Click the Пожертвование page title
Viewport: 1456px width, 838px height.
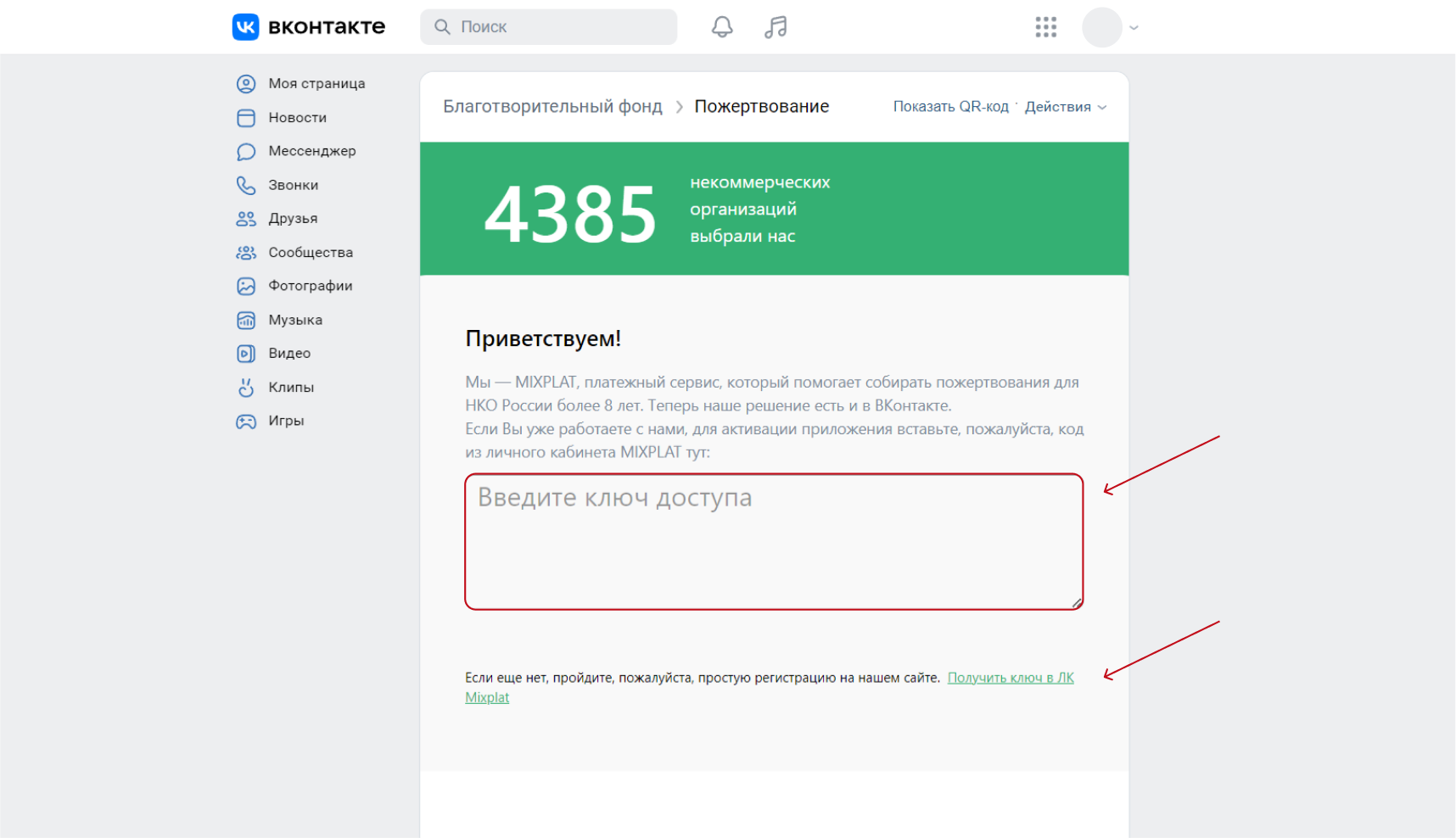pyautogui.click(x=761, y=107)
